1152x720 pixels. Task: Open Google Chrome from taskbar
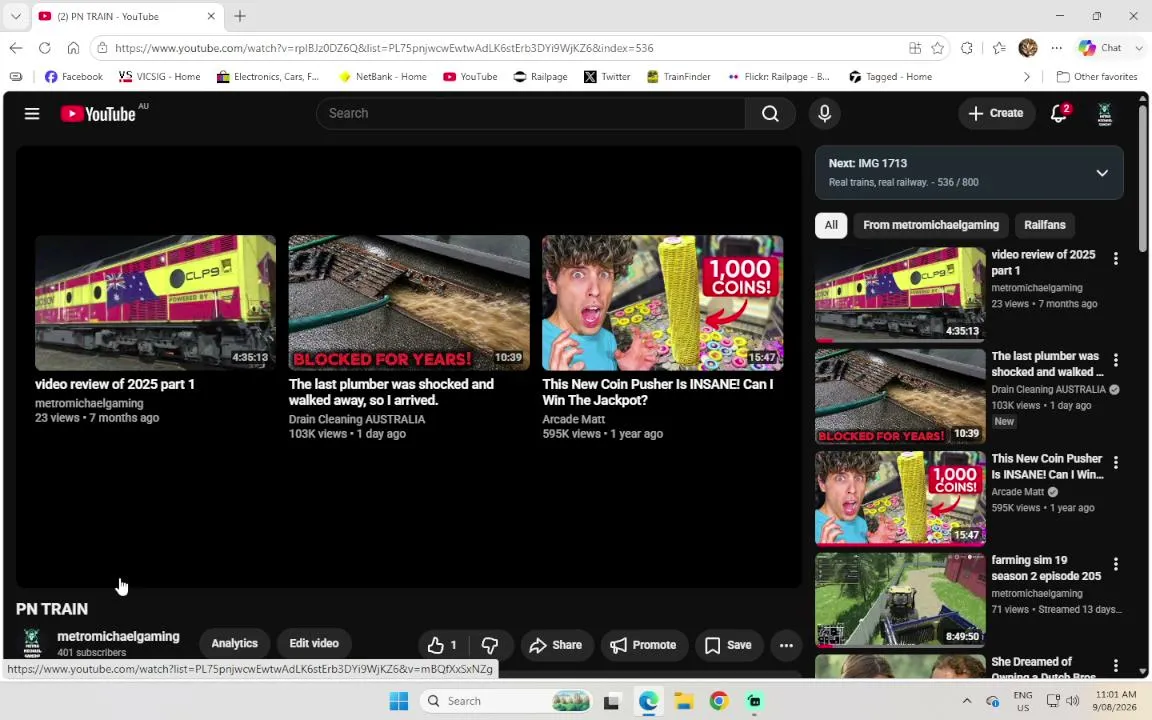click(719, 701)
